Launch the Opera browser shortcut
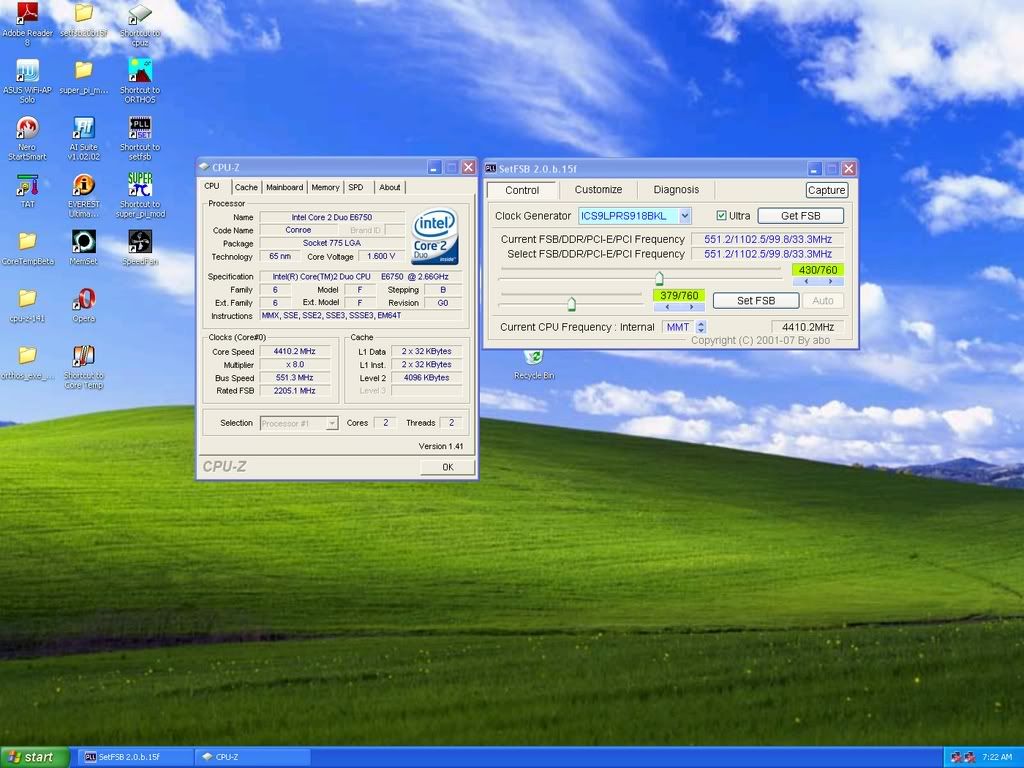1024x768 pixels. pyautogui.click(x=84, y=299)
